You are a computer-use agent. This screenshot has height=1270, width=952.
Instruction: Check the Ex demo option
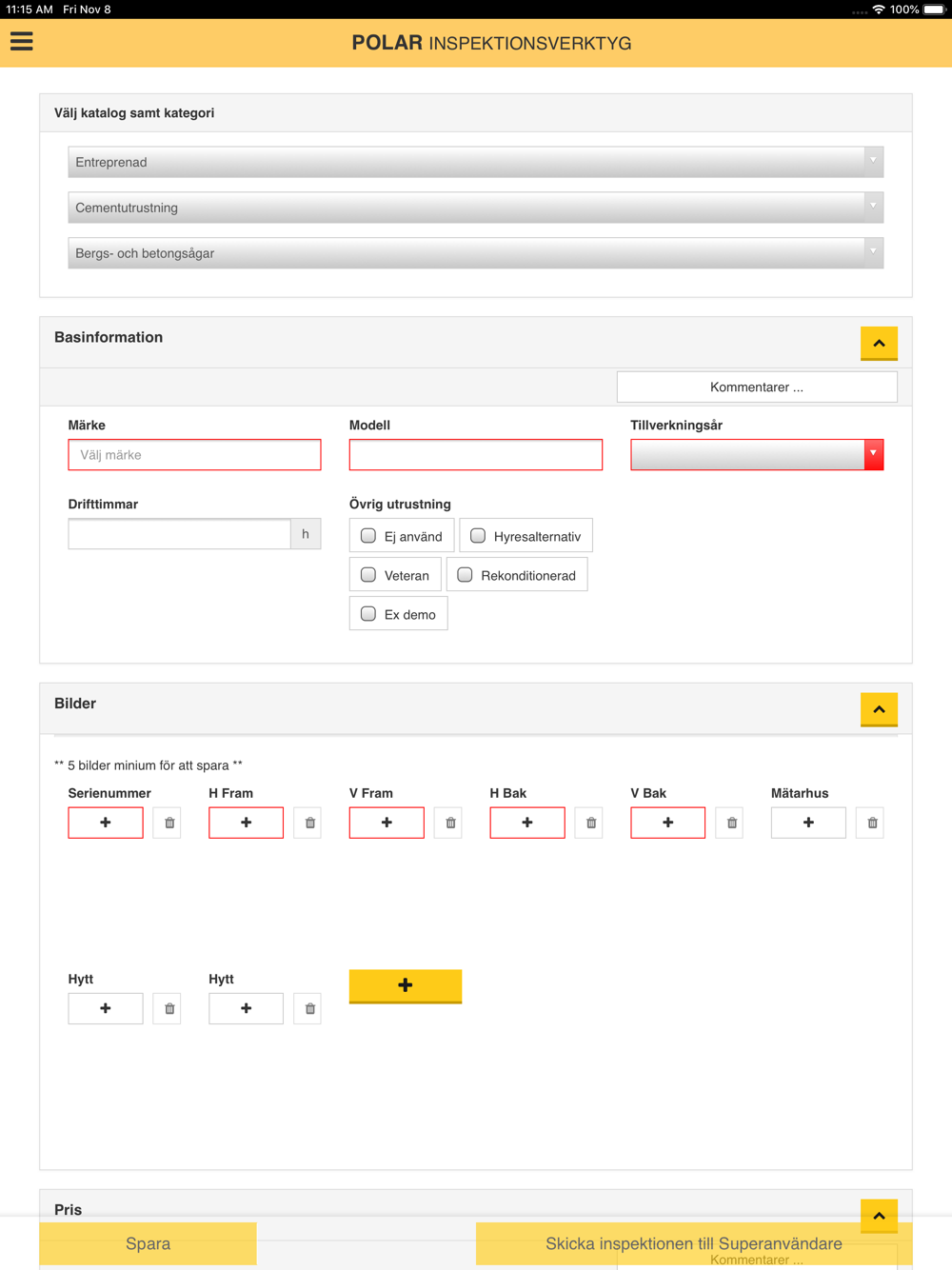point(368,614)
